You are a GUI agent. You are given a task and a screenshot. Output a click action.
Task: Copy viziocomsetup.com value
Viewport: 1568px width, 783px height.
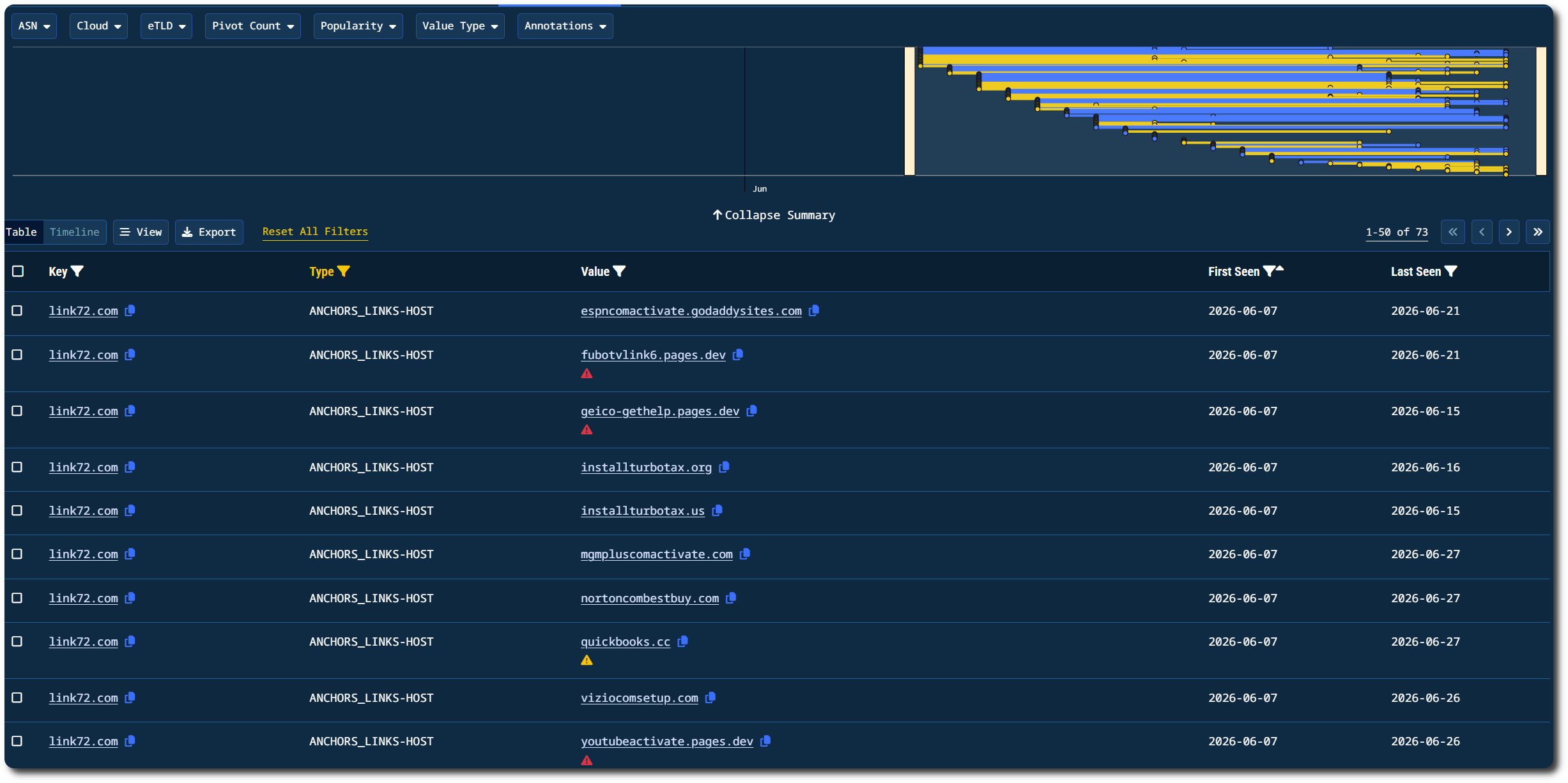click(x=710, y=697)
